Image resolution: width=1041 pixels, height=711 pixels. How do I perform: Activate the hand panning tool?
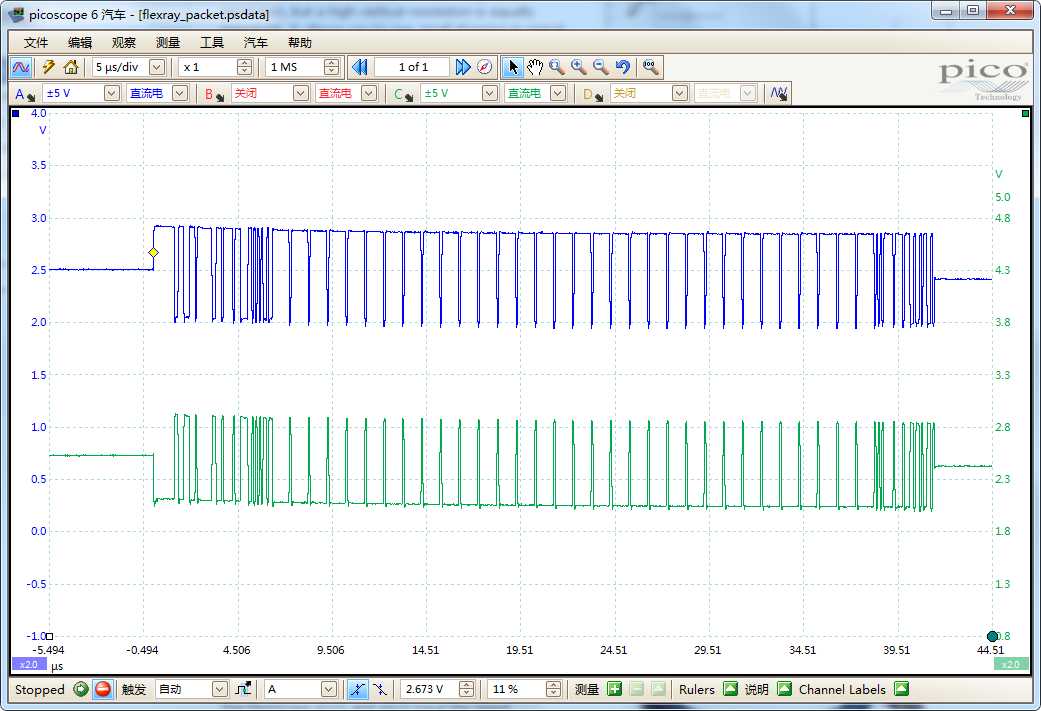pos(535,67)
